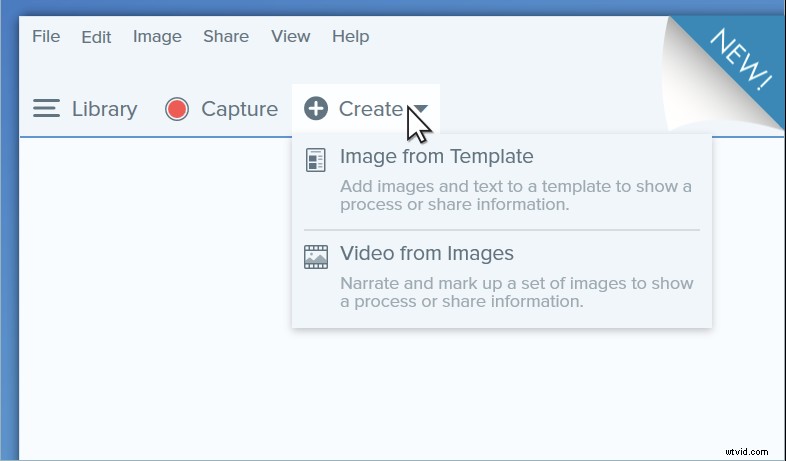The height and width of the screenshot is (461, 786).
Task: Open the Share menu
Action: pyautogui.click(x=226, y=37)
